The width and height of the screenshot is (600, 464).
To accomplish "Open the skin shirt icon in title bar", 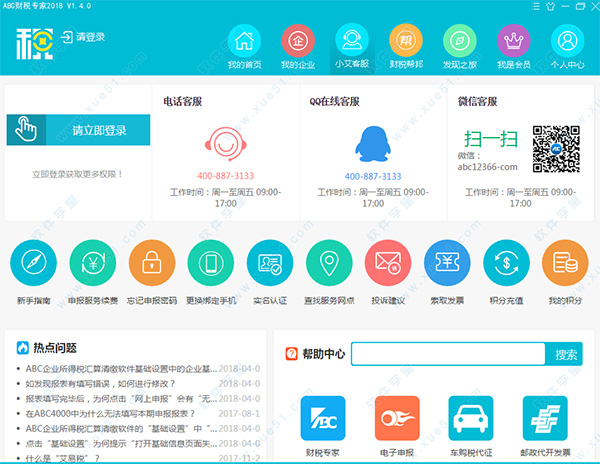I will click(551, 6).
